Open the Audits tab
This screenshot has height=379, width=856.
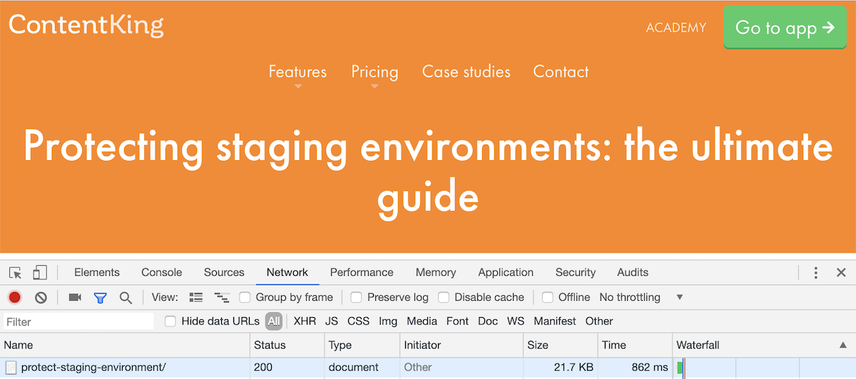[x=633, y=273]
